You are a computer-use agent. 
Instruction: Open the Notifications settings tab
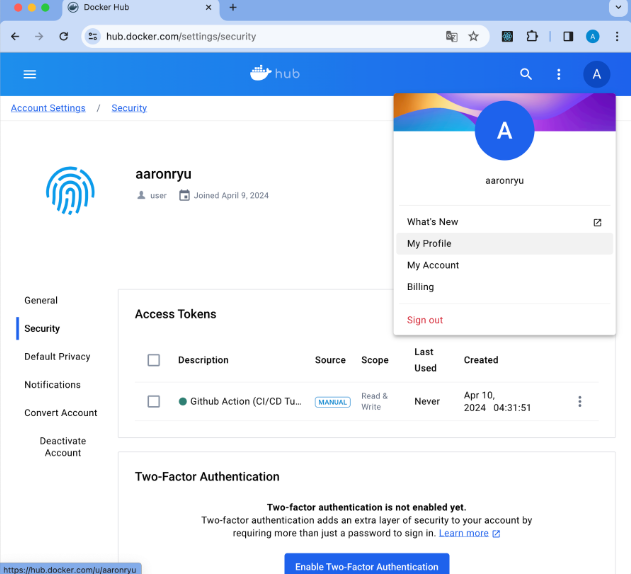tap(52, 385)
